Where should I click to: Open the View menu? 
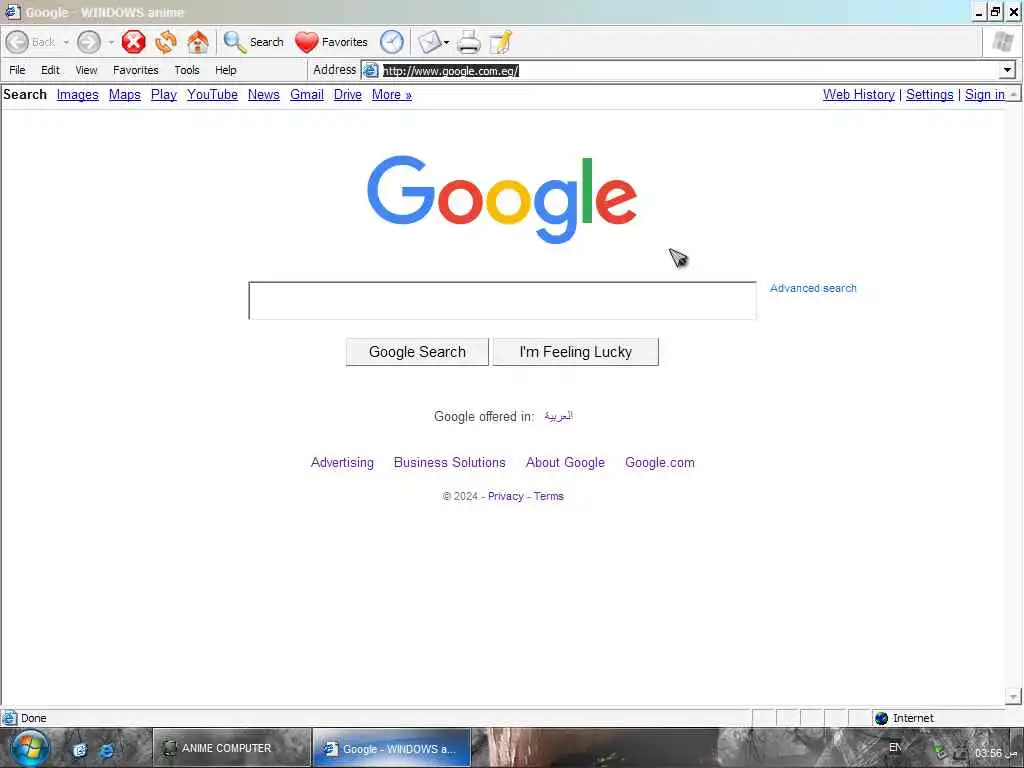pyautogui.click(x=86, y=70)
